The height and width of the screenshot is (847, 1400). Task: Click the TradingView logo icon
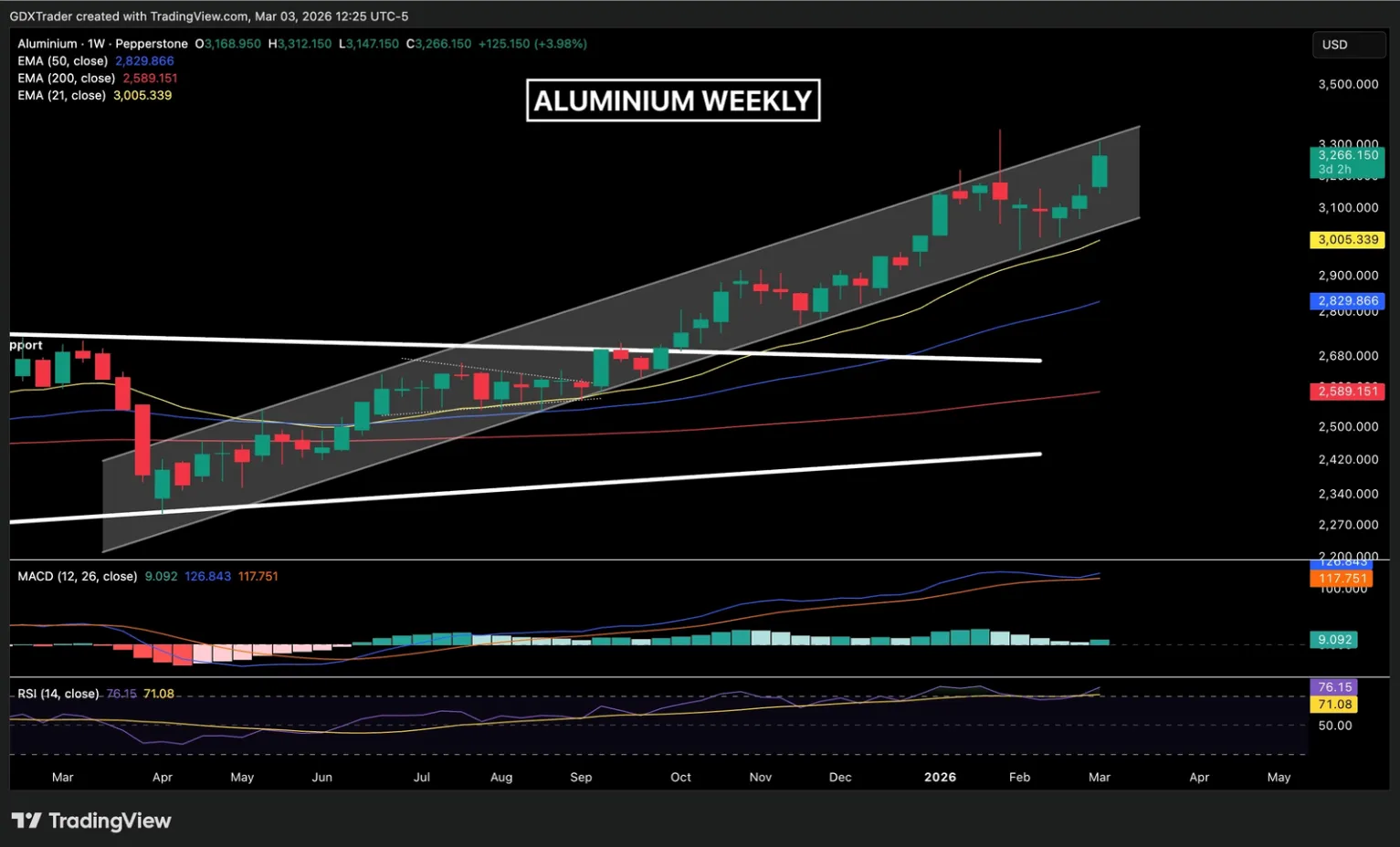click(26, 821)
